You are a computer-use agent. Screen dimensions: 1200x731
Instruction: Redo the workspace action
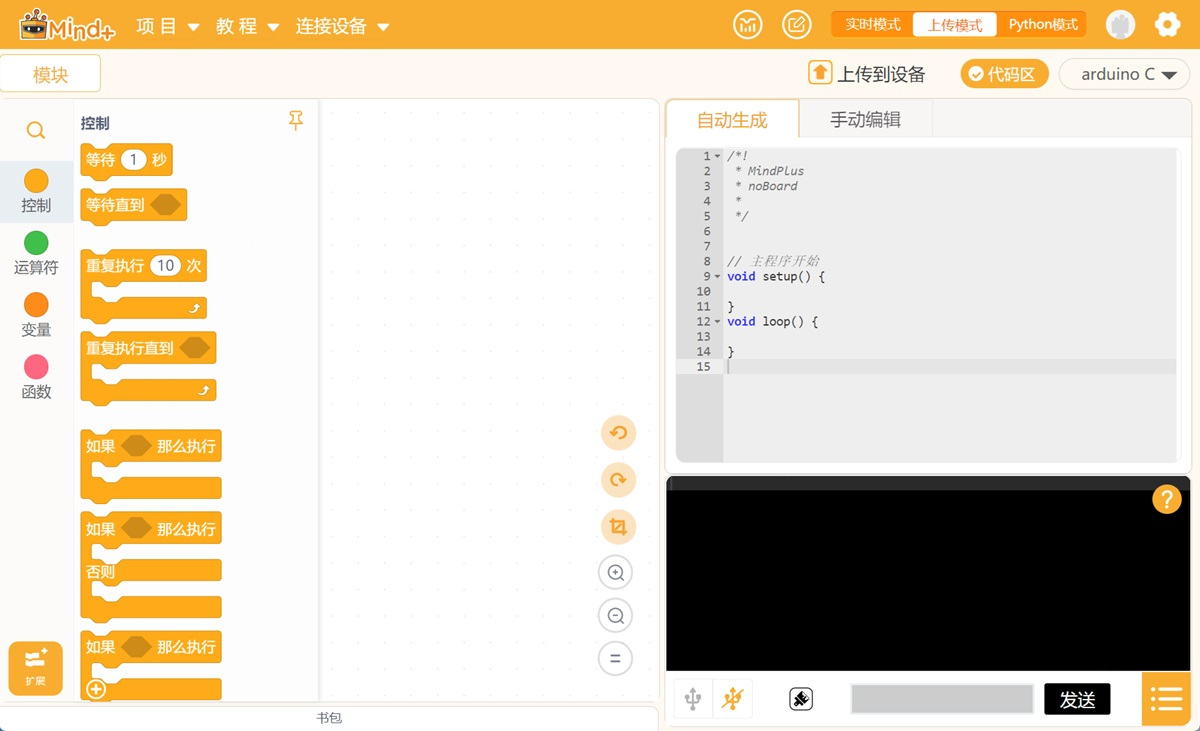click(618, 480)
